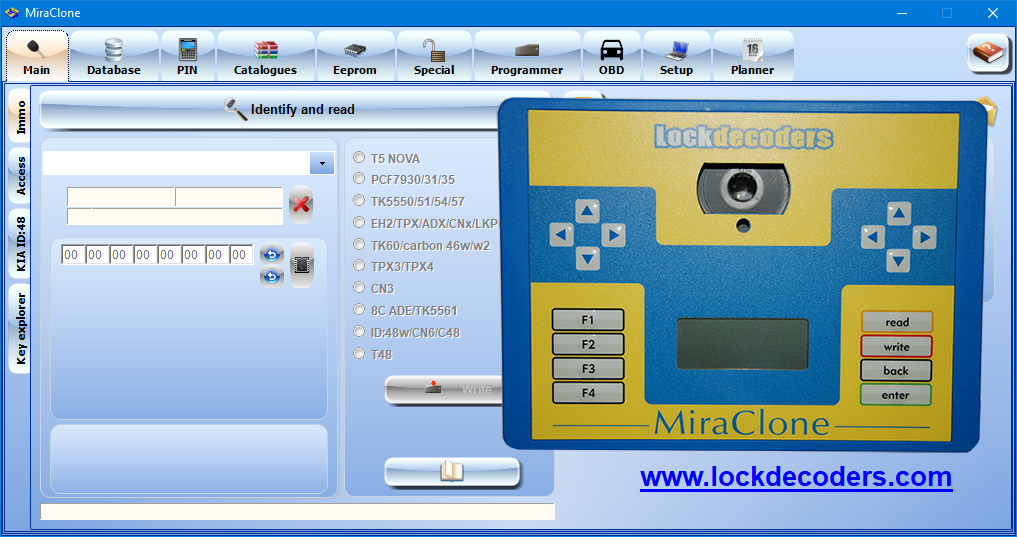Viewport: 1017px width, 537px height.
Task: Click the first 00 hex byte field
Action: coord(72,255)
